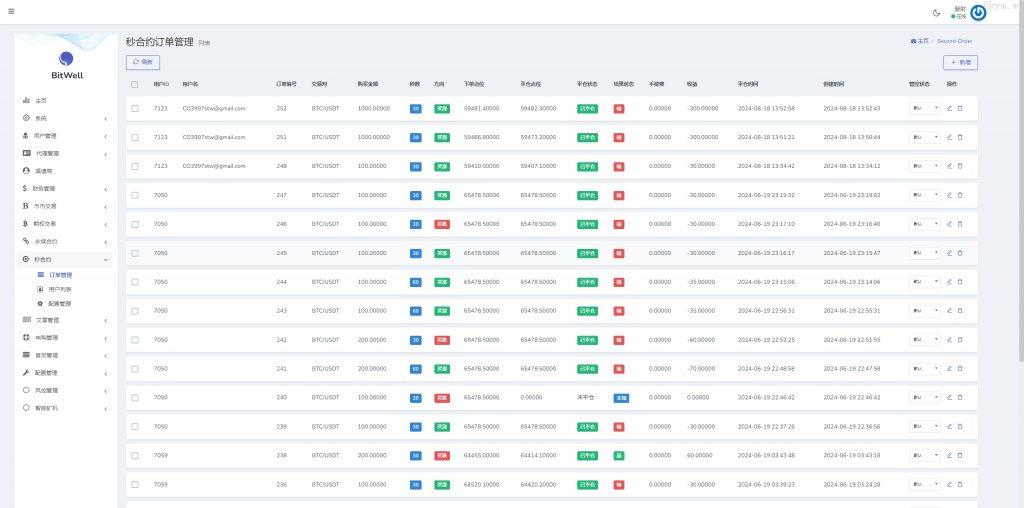Open the user avatar profile icon
The width and height of the screenshot is (1024, 508).
978,13
